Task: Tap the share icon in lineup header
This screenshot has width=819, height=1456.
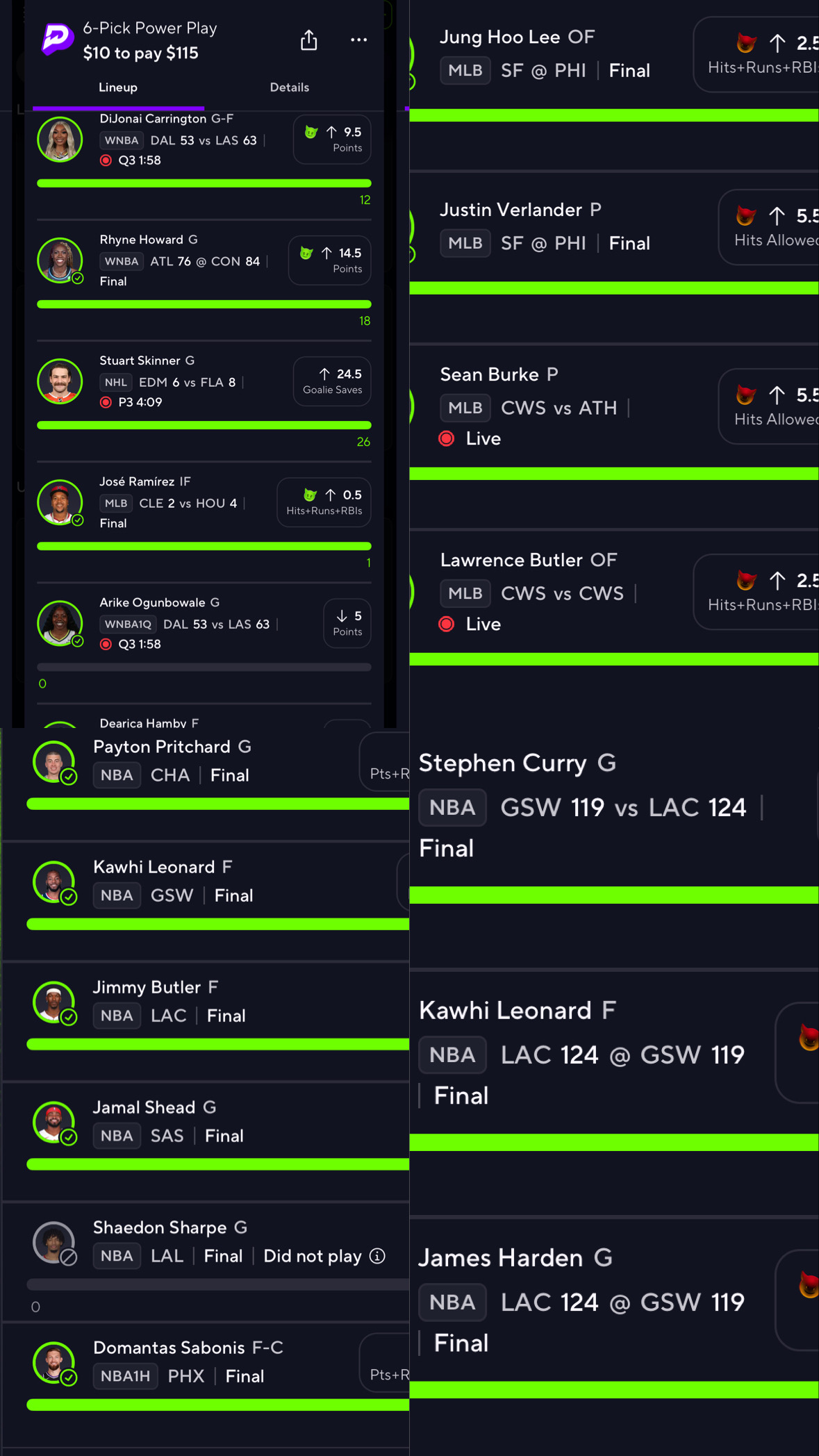Action: tap(309, 40)
